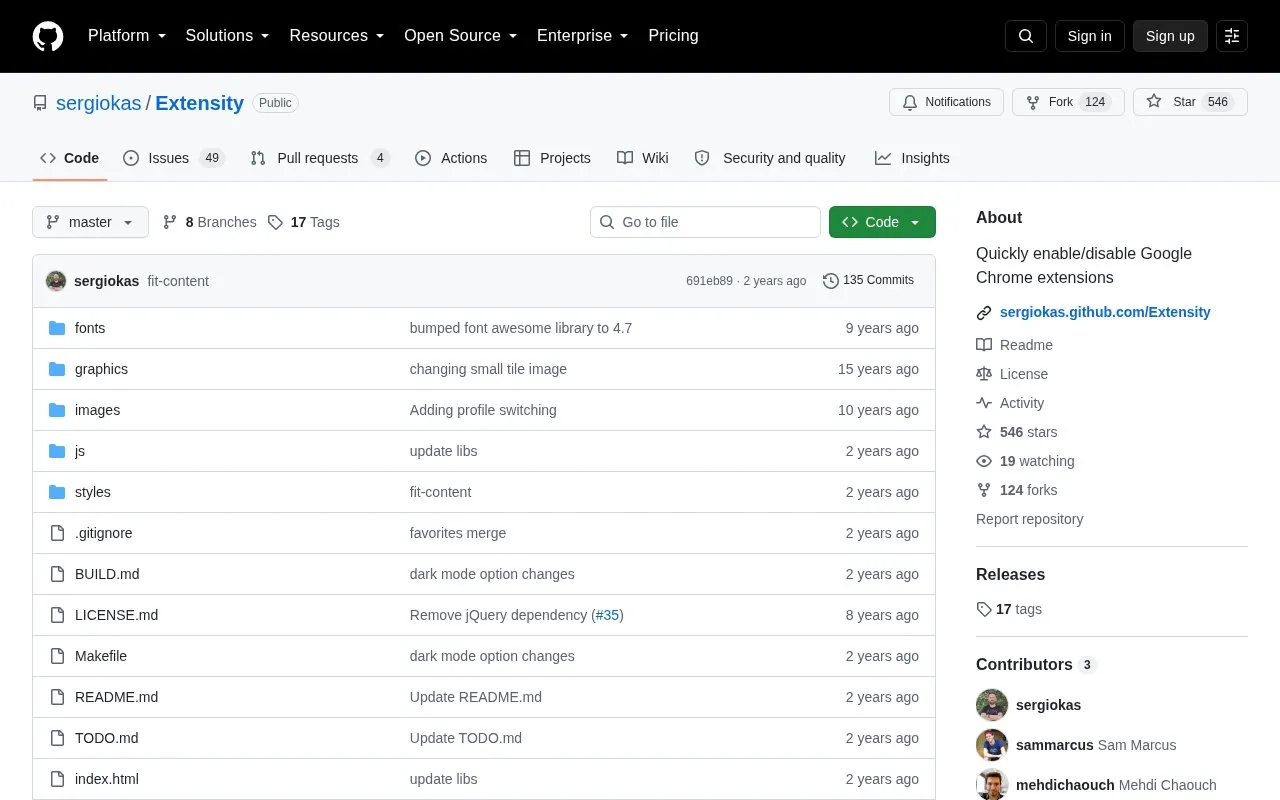Open the sammarcus contributor avatar
1280x800 pixels.
click(x=992, y=745)
